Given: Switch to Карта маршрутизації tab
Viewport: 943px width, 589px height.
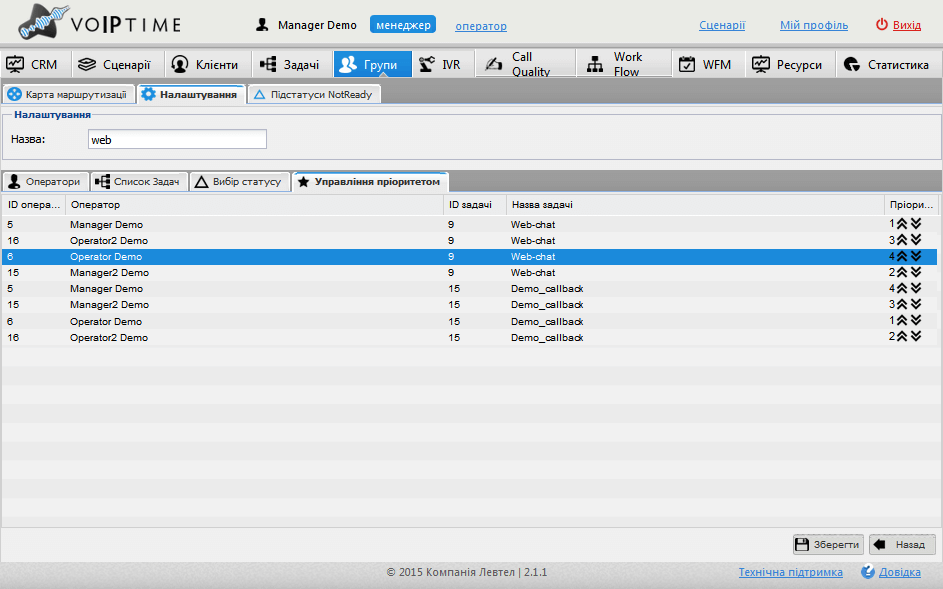Looking at the screenshot, I should click(69, 94).
